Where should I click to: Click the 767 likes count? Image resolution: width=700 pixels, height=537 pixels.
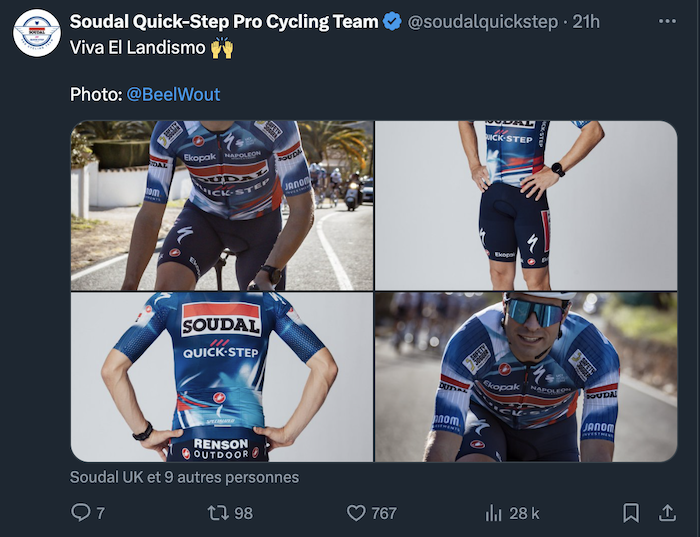coord(384,513)
